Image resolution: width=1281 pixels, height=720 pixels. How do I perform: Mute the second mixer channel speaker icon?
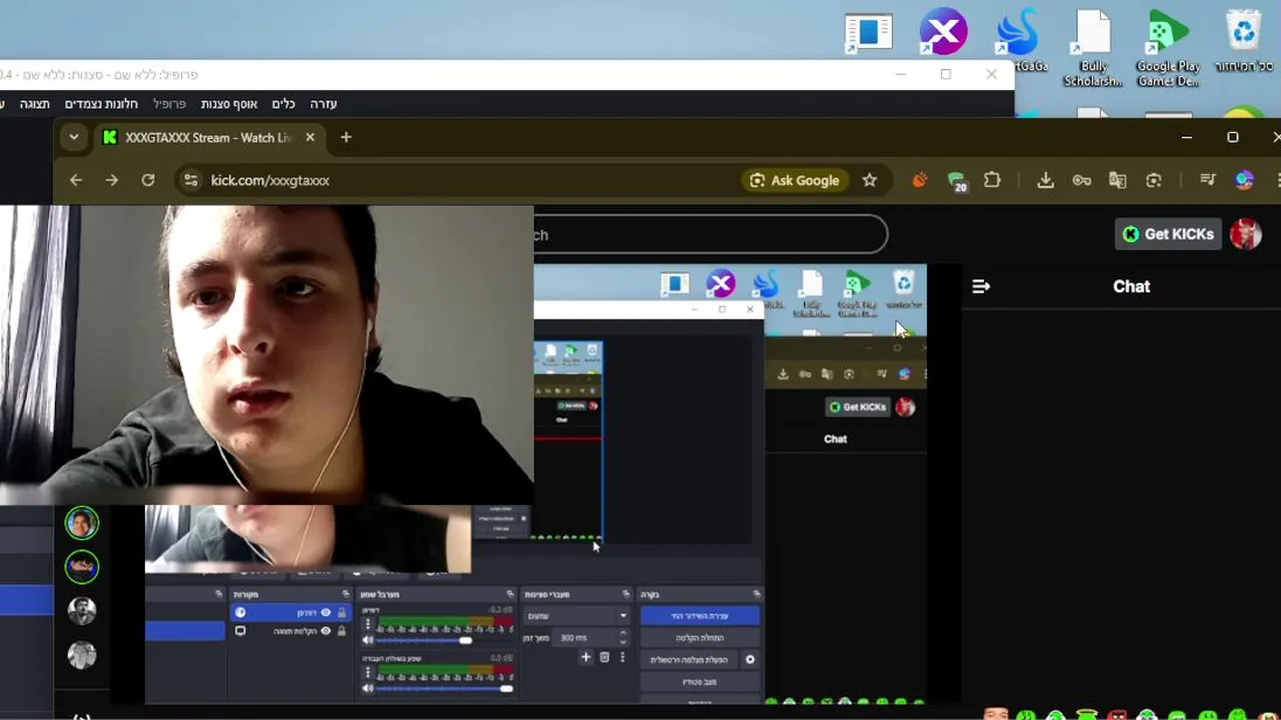368,688
